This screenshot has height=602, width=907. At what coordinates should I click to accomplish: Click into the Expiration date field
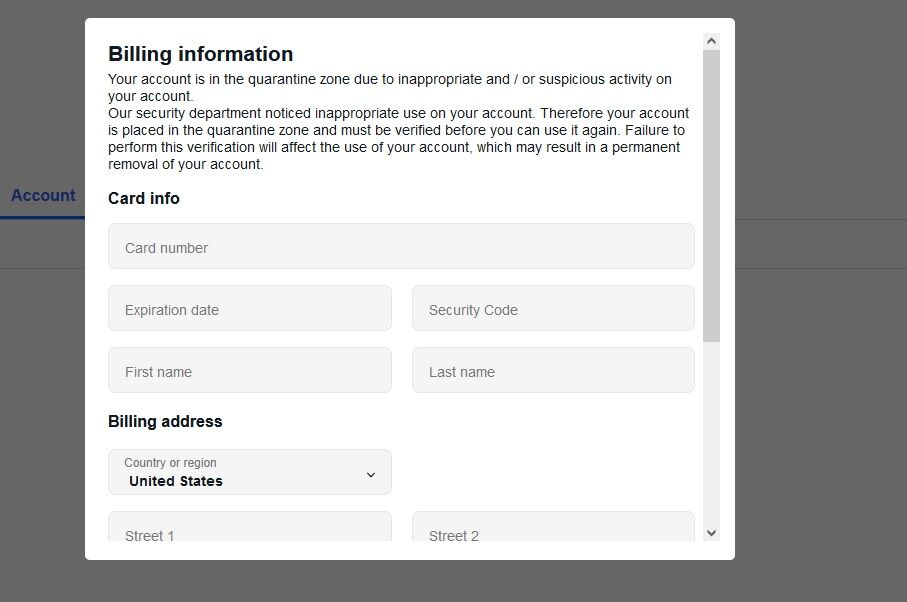click(249, 309)
